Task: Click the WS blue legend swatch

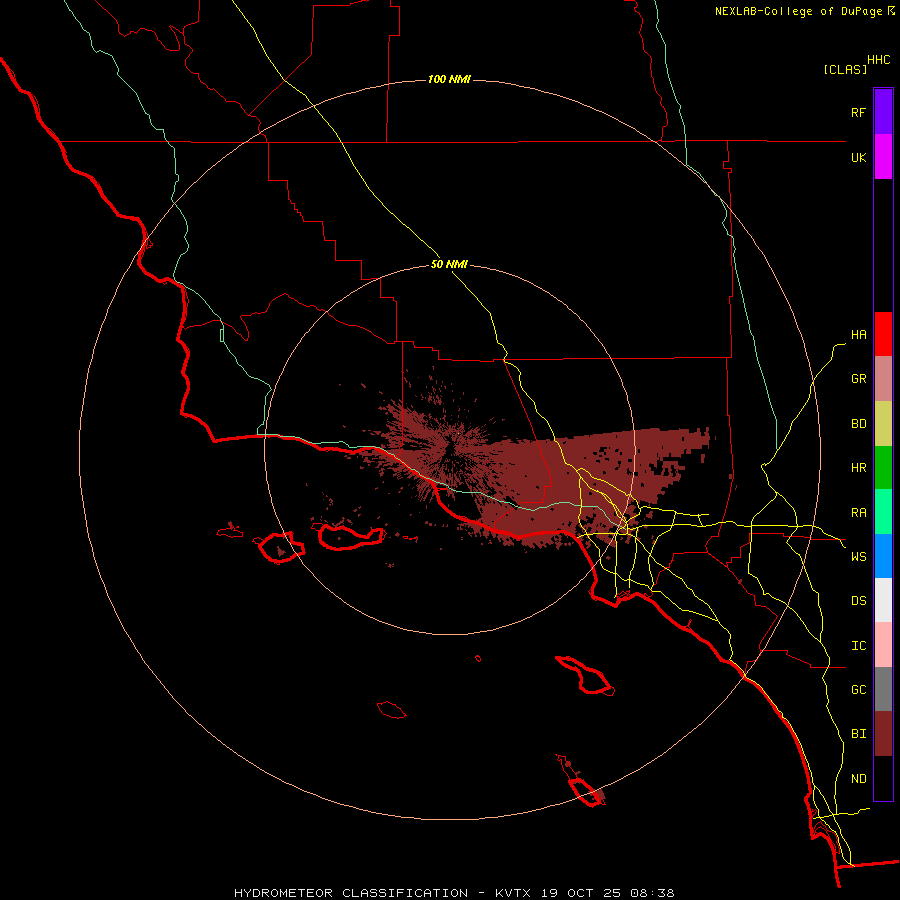Action: (883, 556)
